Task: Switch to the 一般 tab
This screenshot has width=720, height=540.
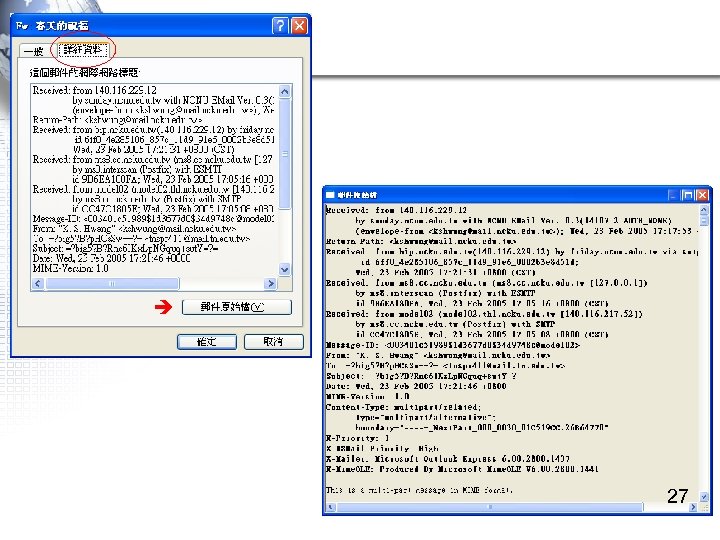Action: click(x=34, y=51)
